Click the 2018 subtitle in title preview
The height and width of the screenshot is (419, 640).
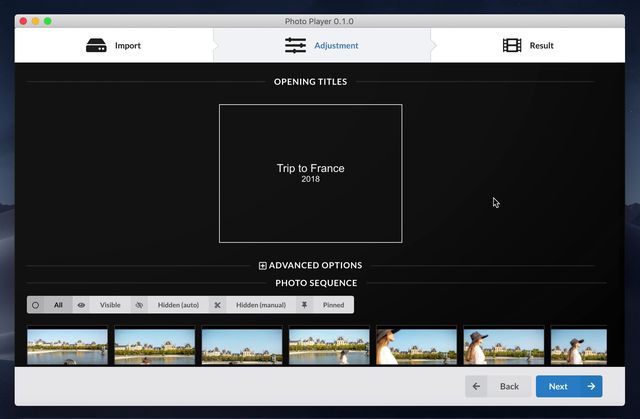311,179
